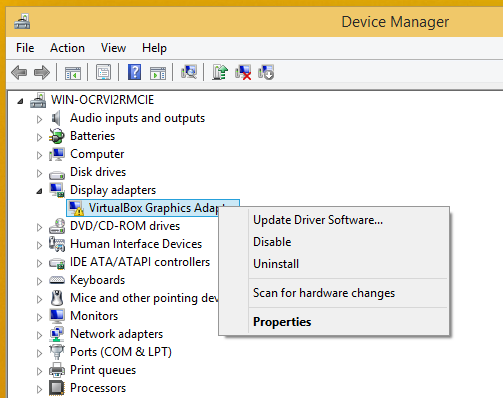This screenshot has width=503, height=398.
Task: Click the Forward arrow toolbar icon
Action: (42, 72)
